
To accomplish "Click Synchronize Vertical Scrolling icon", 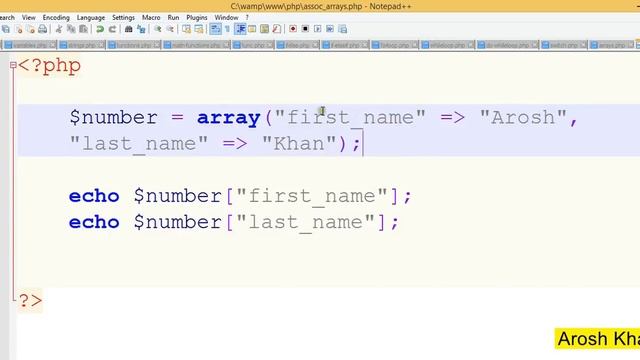I will (x=187, y=29).
